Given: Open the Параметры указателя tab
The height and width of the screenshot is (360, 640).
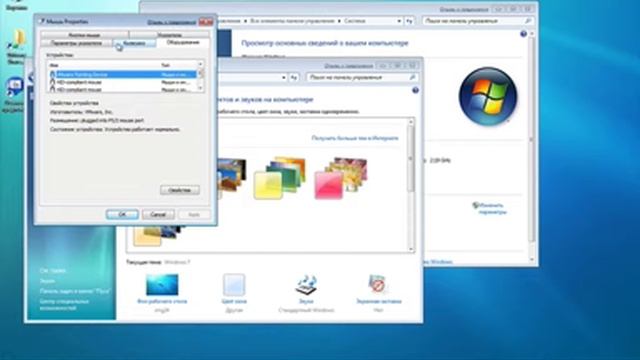Looking at the screenshot, I should [77, 43].
